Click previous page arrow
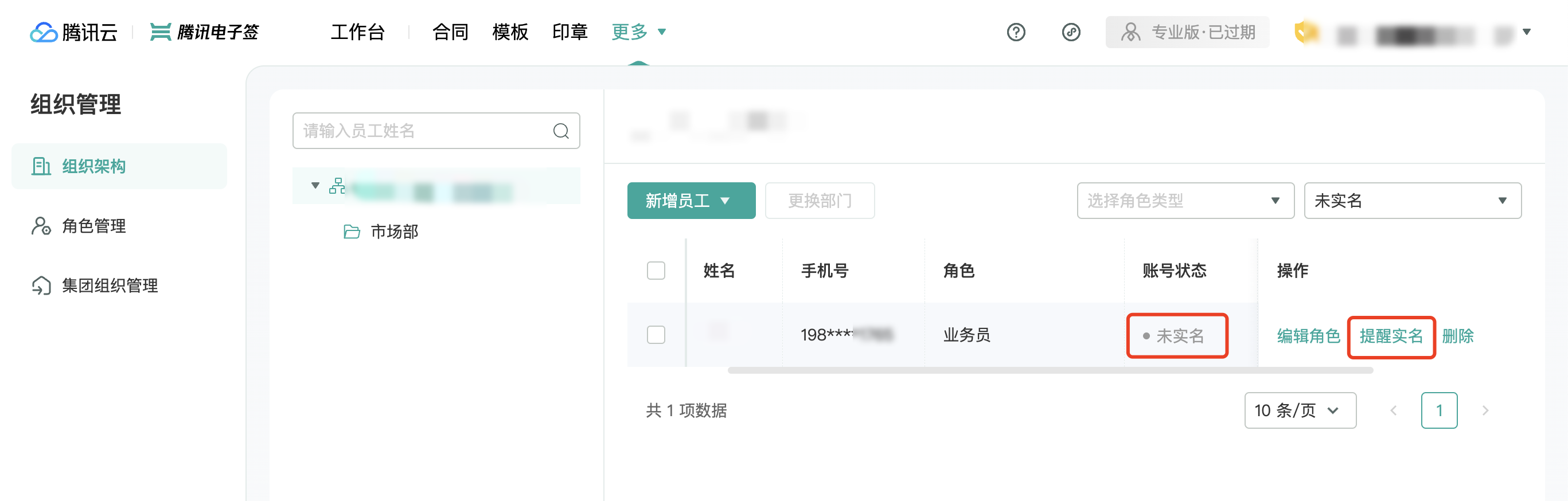 coord(1393,411)
